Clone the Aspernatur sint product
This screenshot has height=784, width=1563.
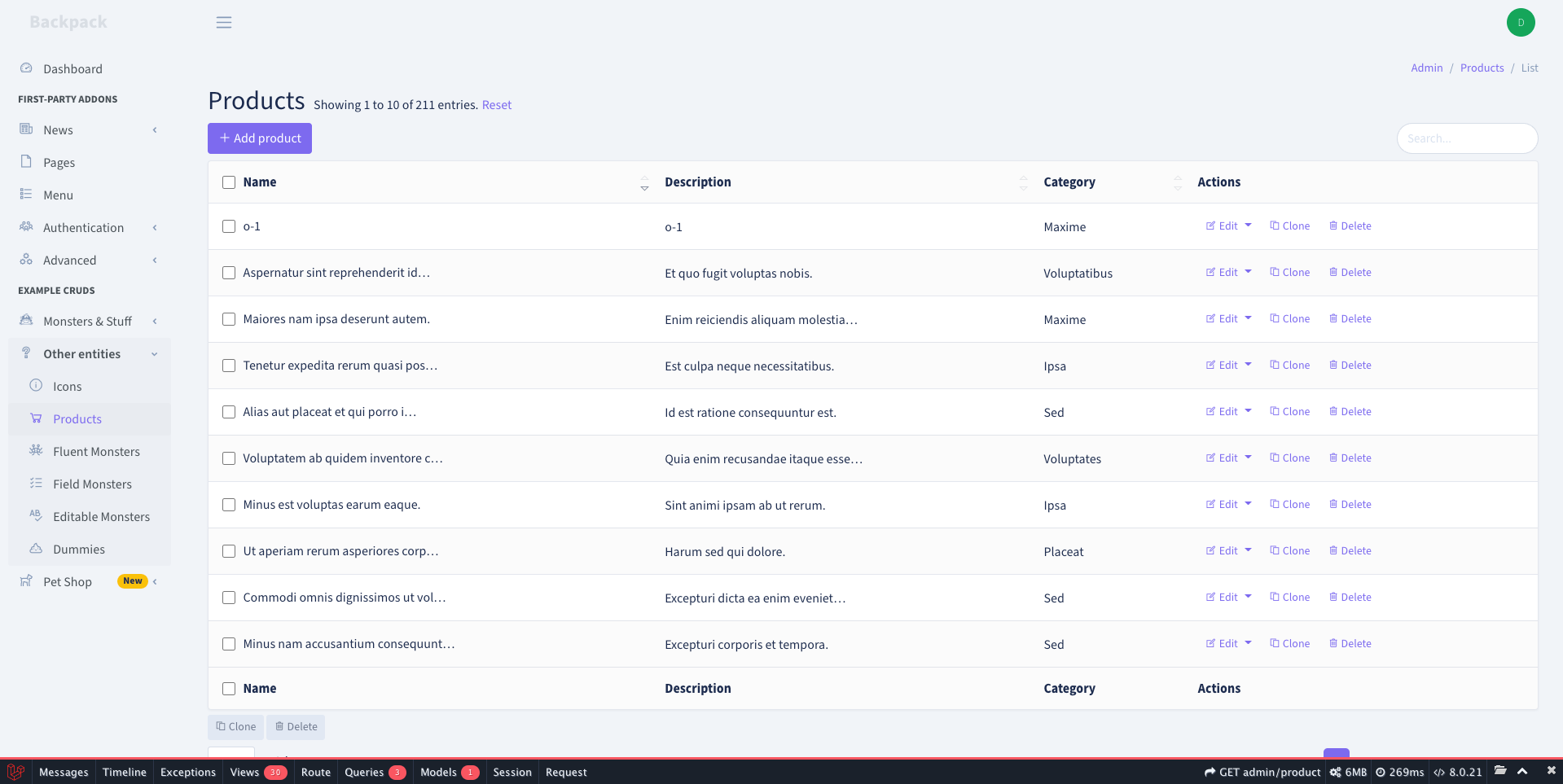point(1290,273)
